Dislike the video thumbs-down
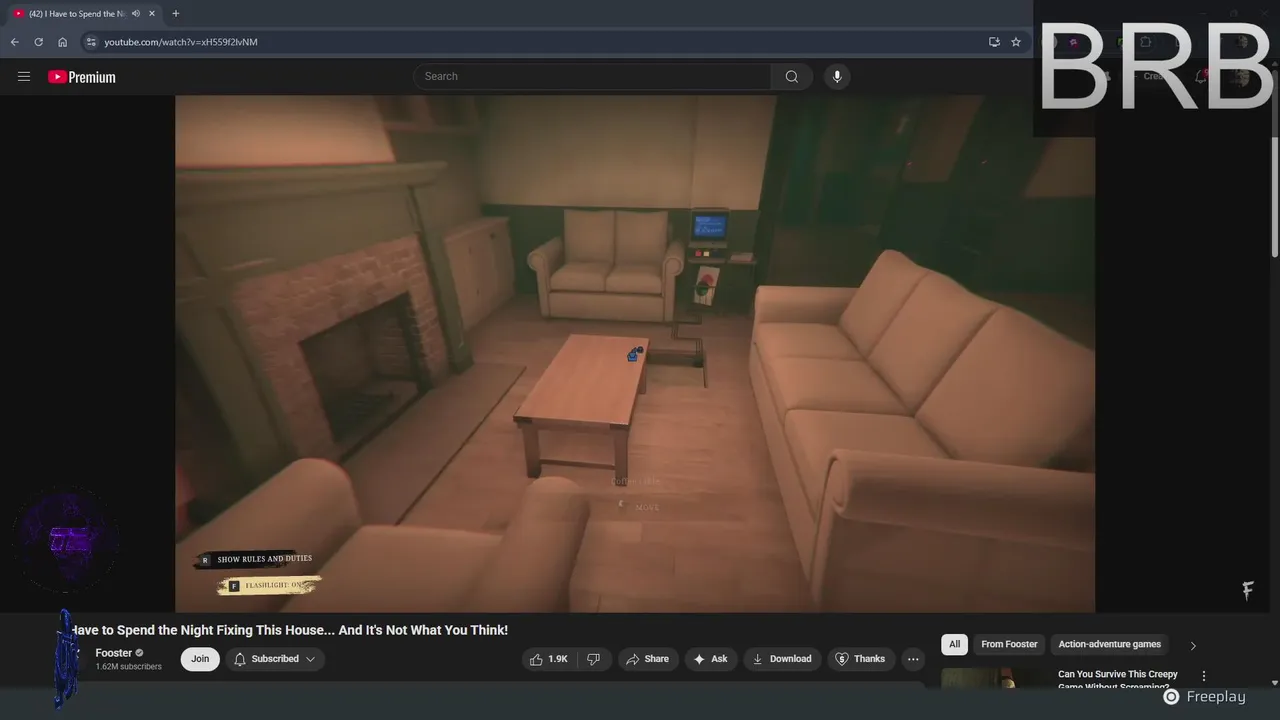1280x720 pixels. [x=594, y=659]
